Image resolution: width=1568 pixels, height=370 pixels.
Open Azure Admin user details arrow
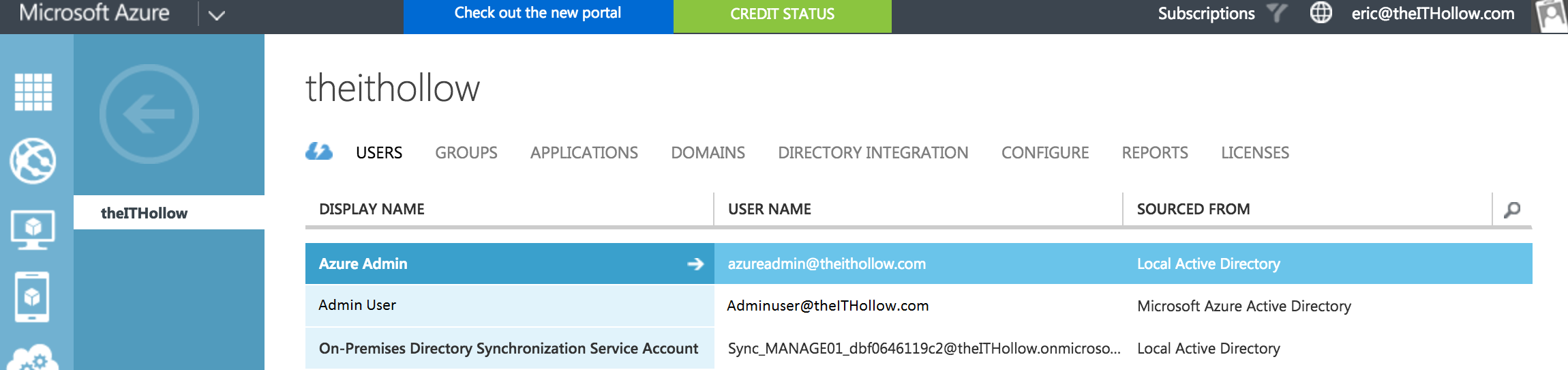tap(695, 264)
